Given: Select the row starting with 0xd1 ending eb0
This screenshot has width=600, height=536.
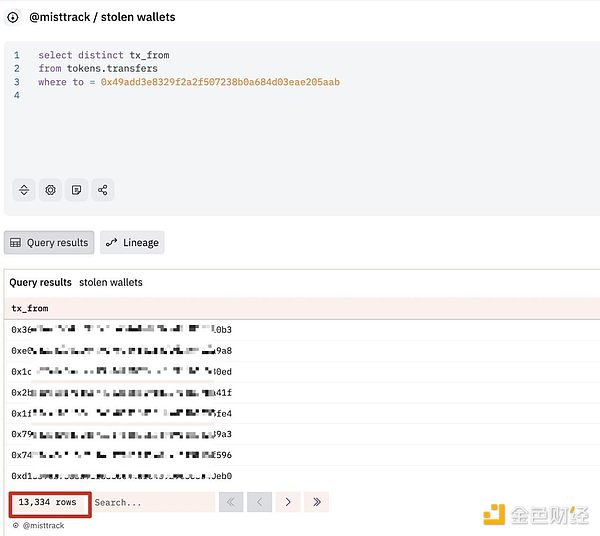Looking at the screenshot, I should pos(302,476).
